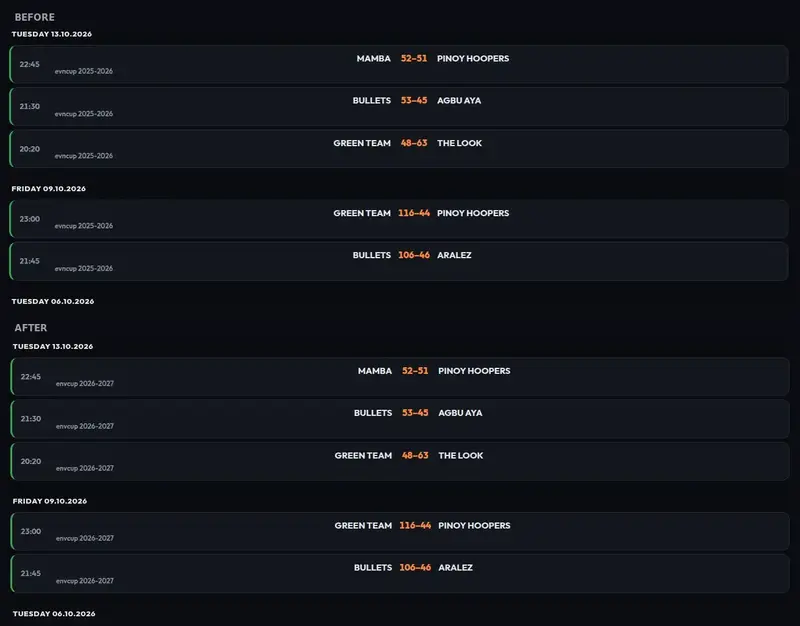Click BULLETS beside 53–45 in the Before list

[x=371, y=101]
